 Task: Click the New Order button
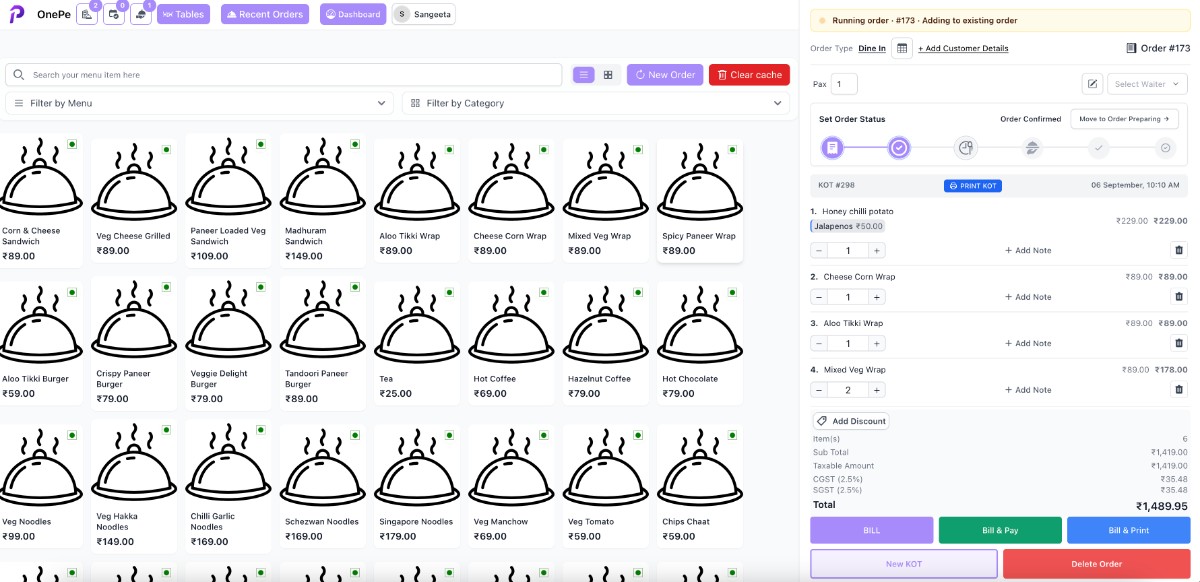665,75
